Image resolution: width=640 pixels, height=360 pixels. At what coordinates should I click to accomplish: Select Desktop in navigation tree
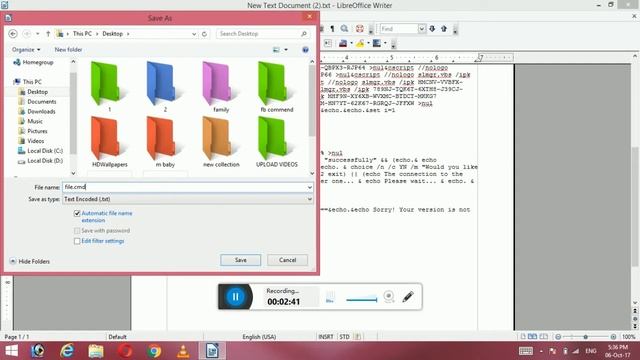[38, 92]
